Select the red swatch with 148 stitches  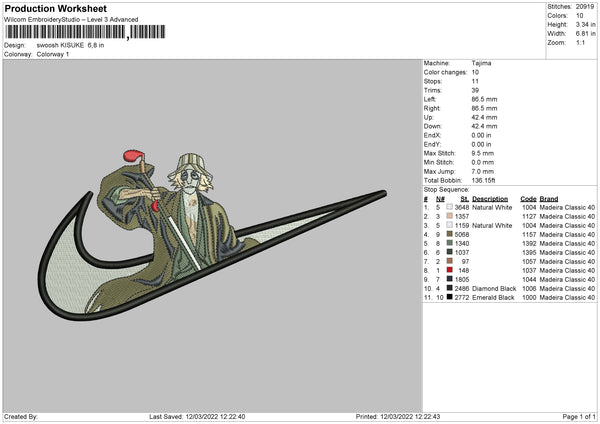point(449,270)
